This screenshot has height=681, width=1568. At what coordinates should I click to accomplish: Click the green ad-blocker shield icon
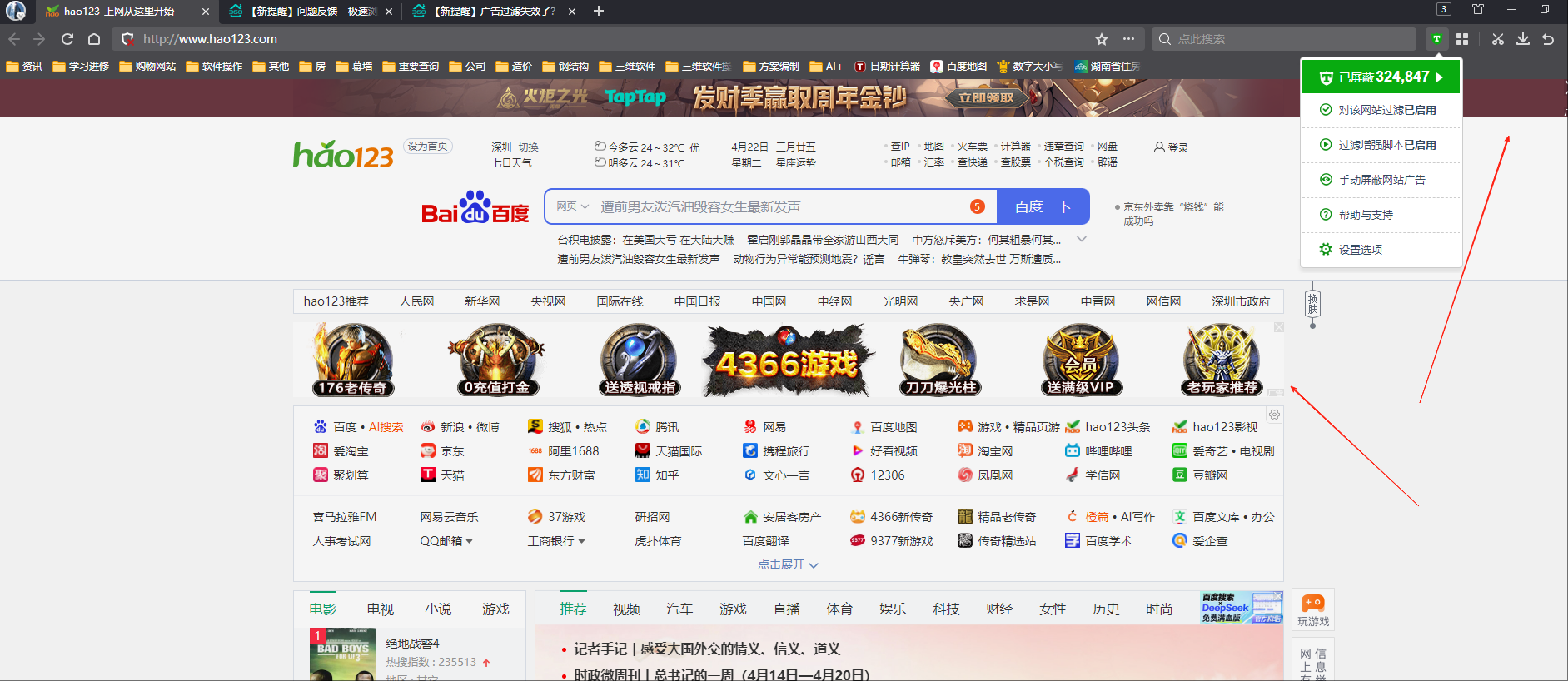1436,39
